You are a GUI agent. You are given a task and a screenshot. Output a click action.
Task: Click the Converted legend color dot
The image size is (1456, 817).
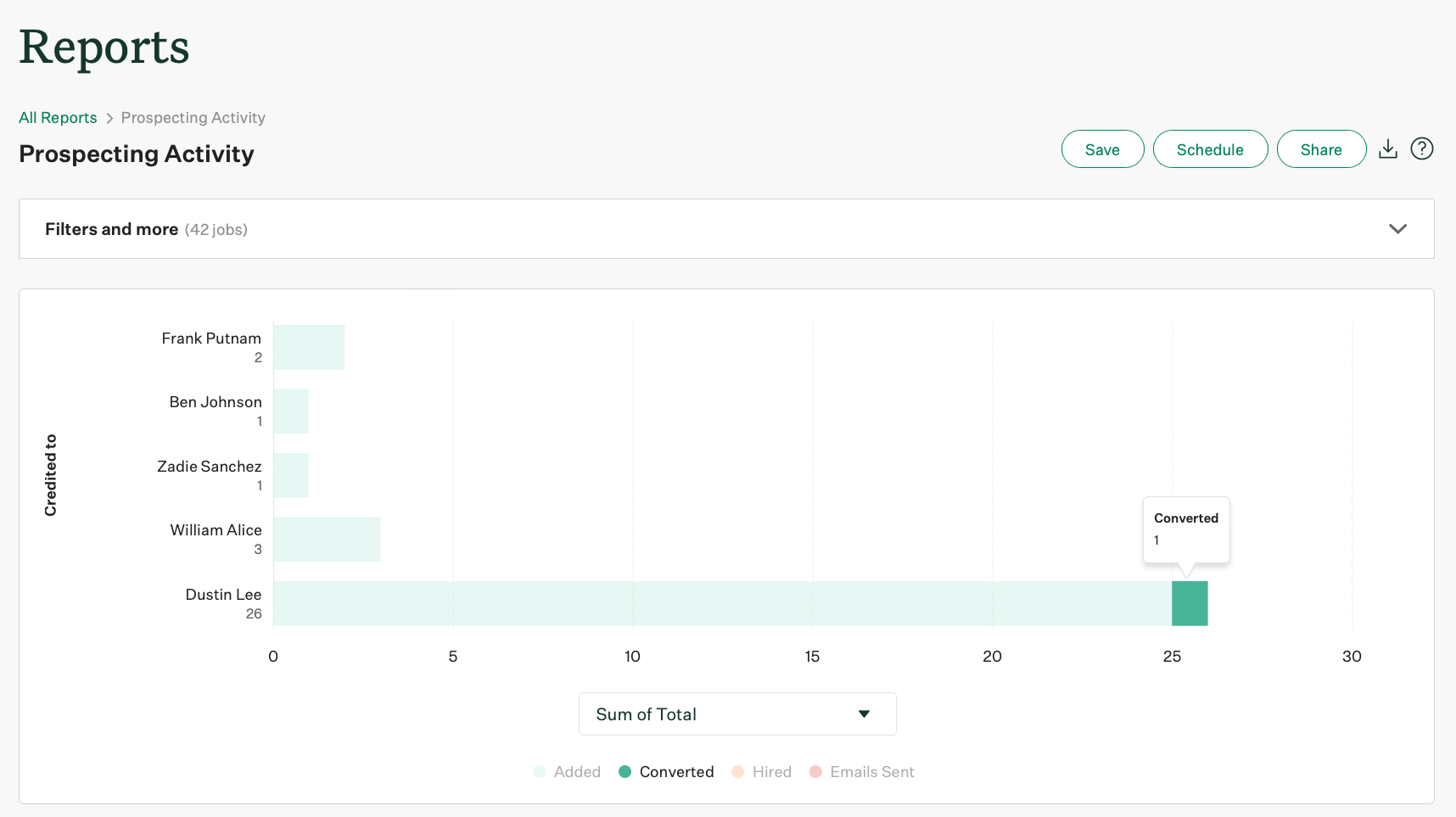(x=625, y=771)
